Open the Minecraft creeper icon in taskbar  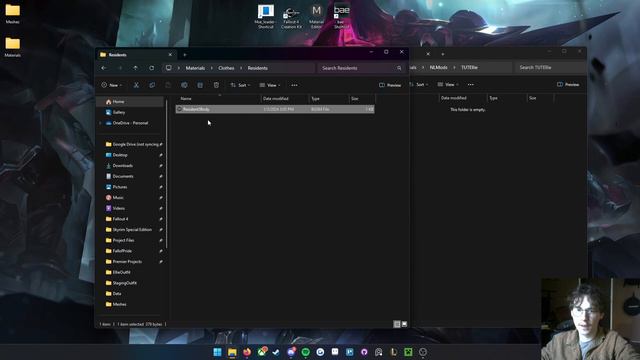408,352
